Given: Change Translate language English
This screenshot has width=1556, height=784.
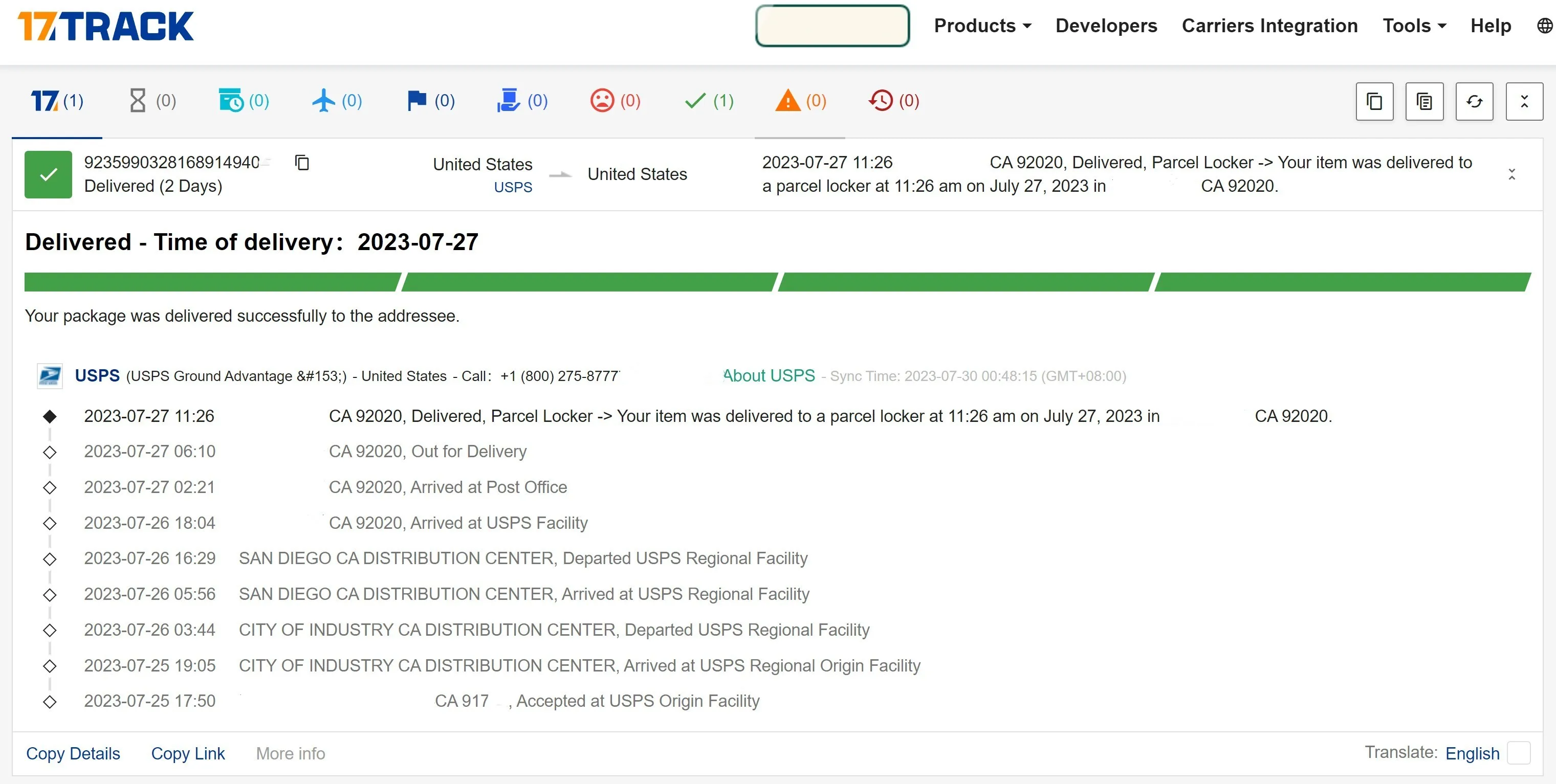Looking at the screenshot, I should pyautogui.click(x=1472, y=753).
